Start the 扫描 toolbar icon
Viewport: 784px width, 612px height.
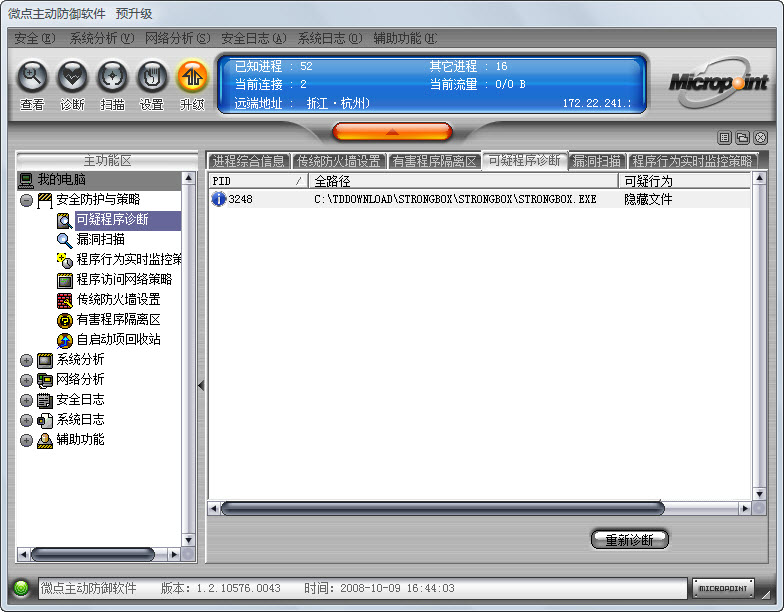[x=112, y=78]
